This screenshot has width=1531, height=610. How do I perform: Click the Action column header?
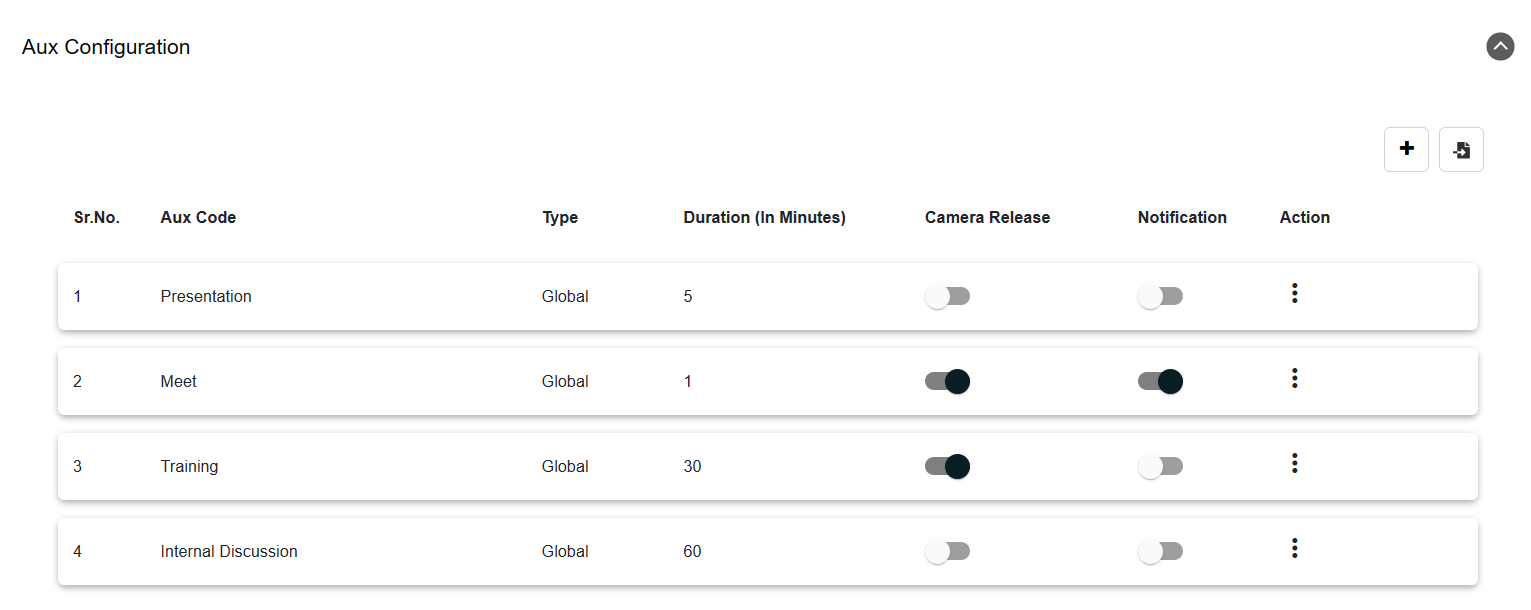pyautogui.click(x=1305, y=217)
